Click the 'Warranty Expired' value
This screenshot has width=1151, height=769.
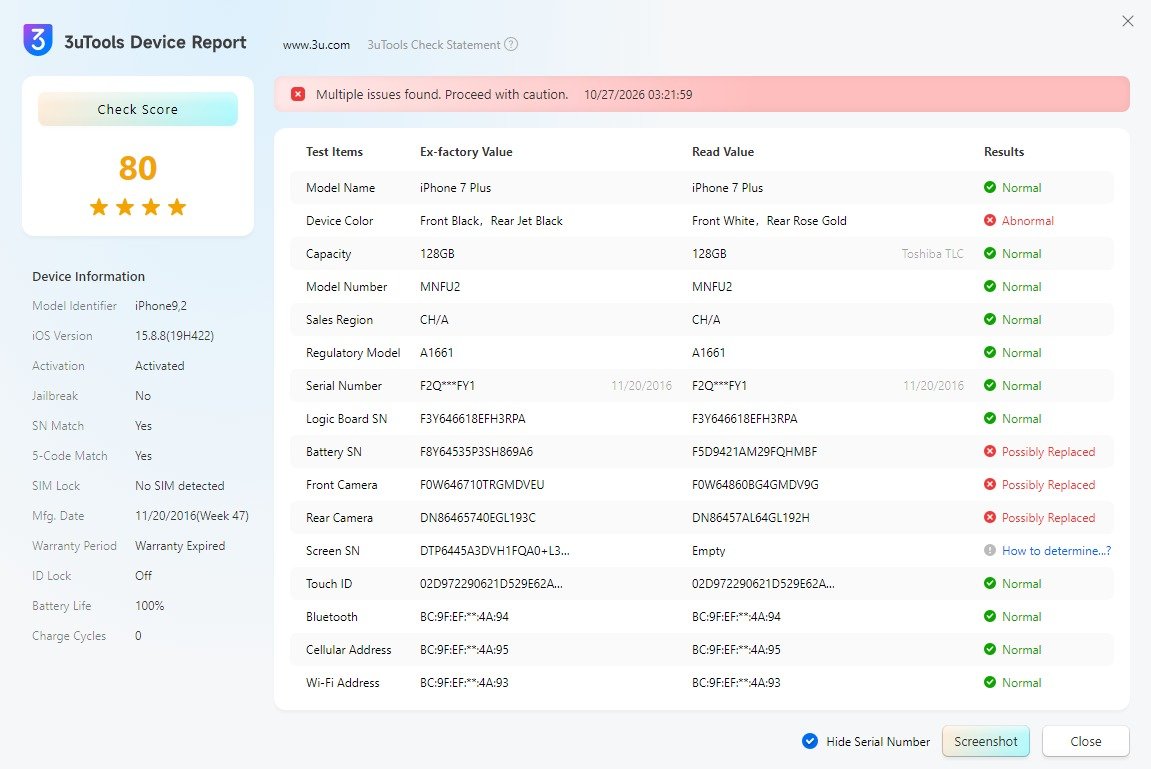tap(180, 545)
